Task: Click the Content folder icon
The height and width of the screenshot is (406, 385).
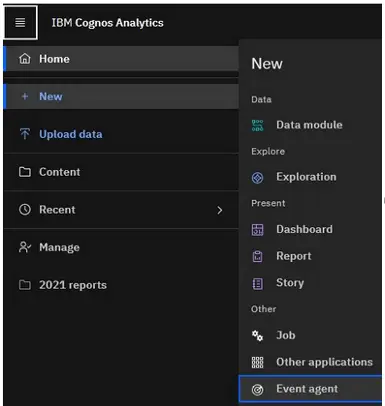Action: (25, 172)
